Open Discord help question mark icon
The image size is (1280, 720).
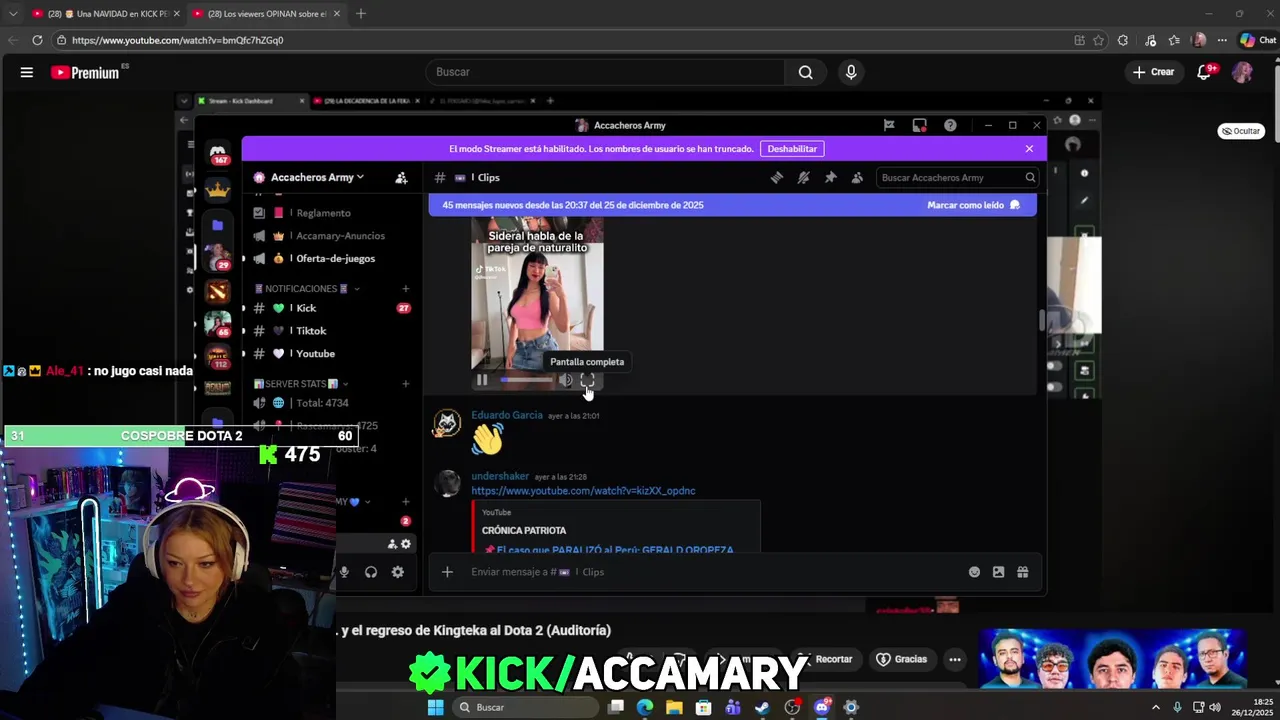(x=950, y=125)
